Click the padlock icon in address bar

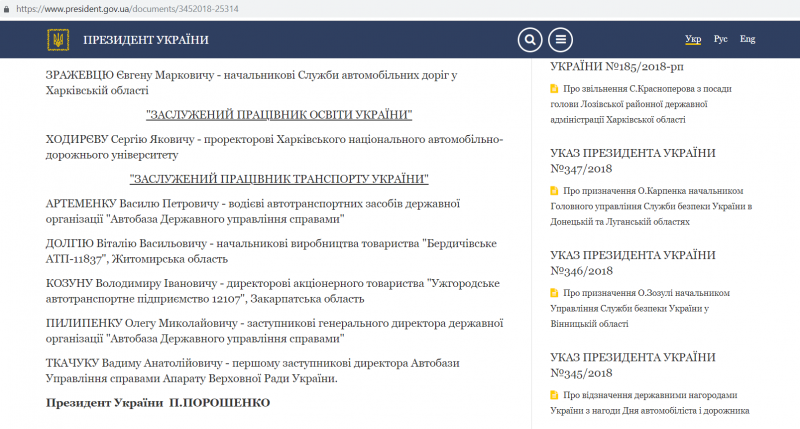6,9
